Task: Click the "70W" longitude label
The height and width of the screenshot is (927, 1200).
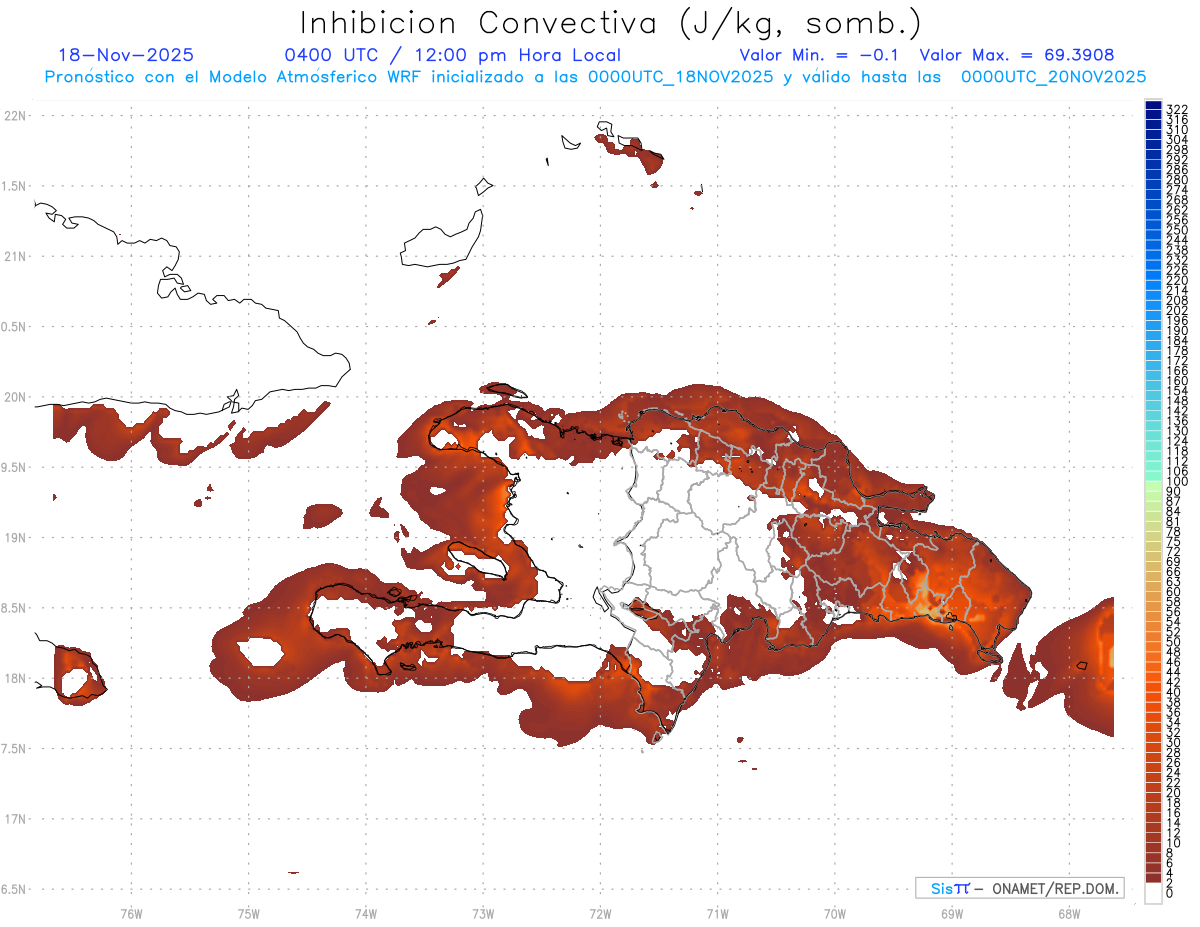Action: tap(834, 913)
